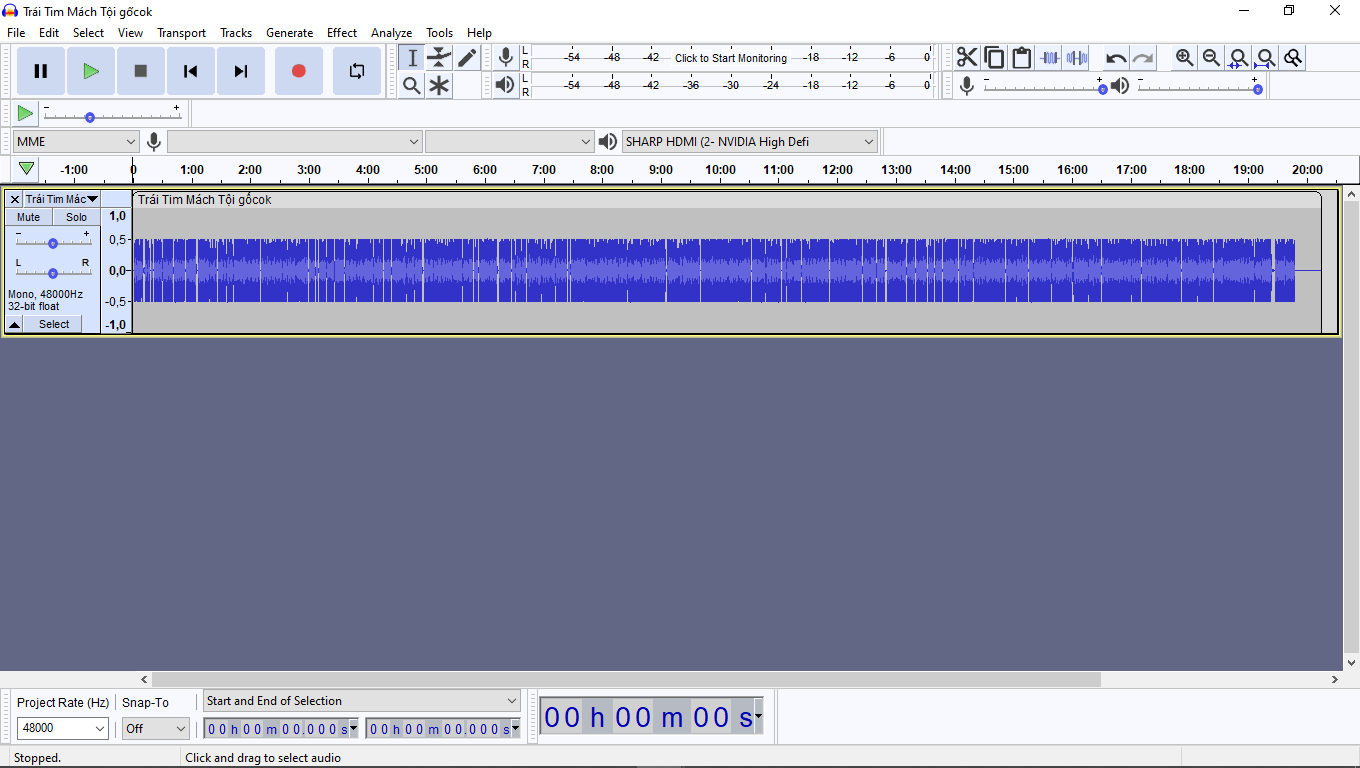Image resolution: width=1360 pixels, height=768 pixels.
Task: Open the Generate menu
Action: pyautogui.click(x=289, y=32)
